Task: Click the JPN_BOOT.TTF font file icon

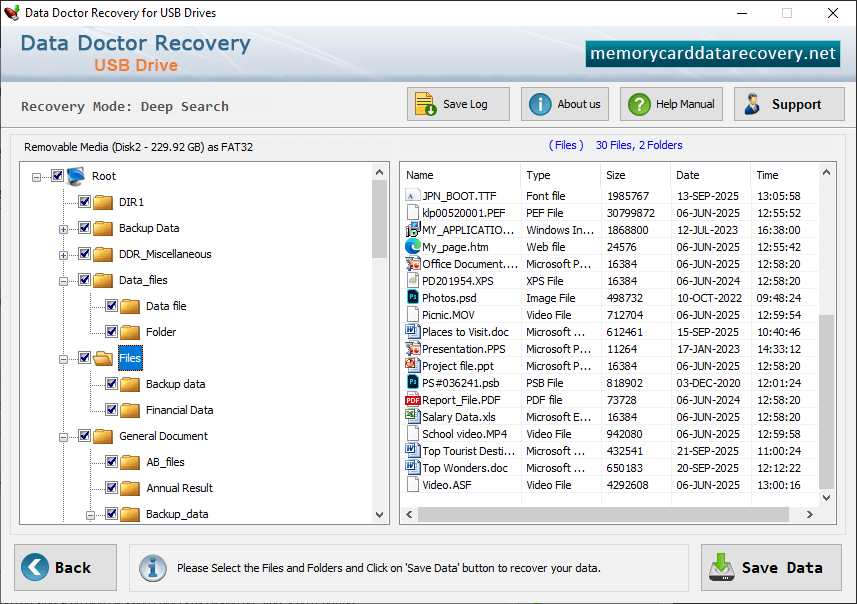Action: point(412,196)
